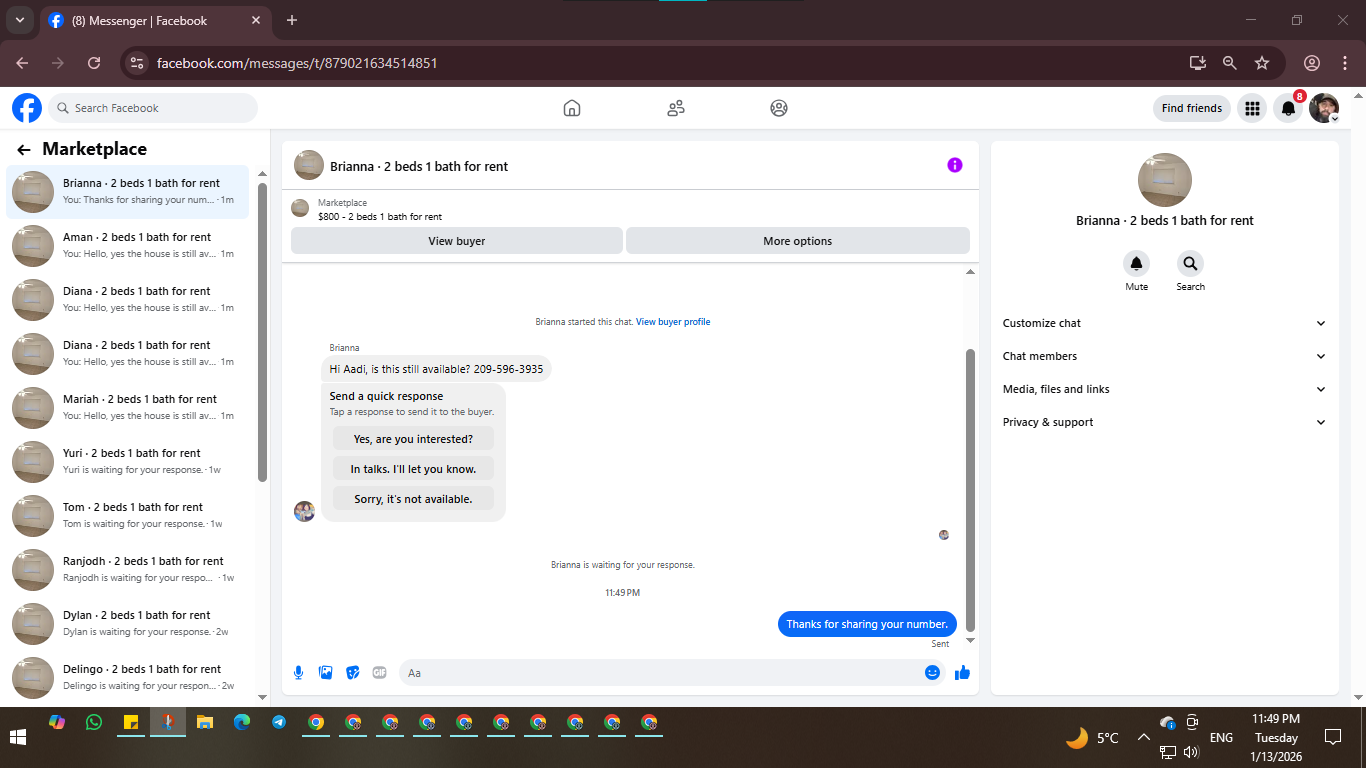Select the Messenger | Facebook browser tab
Screen dimensions: 1366x768
(x=155, y=20)
